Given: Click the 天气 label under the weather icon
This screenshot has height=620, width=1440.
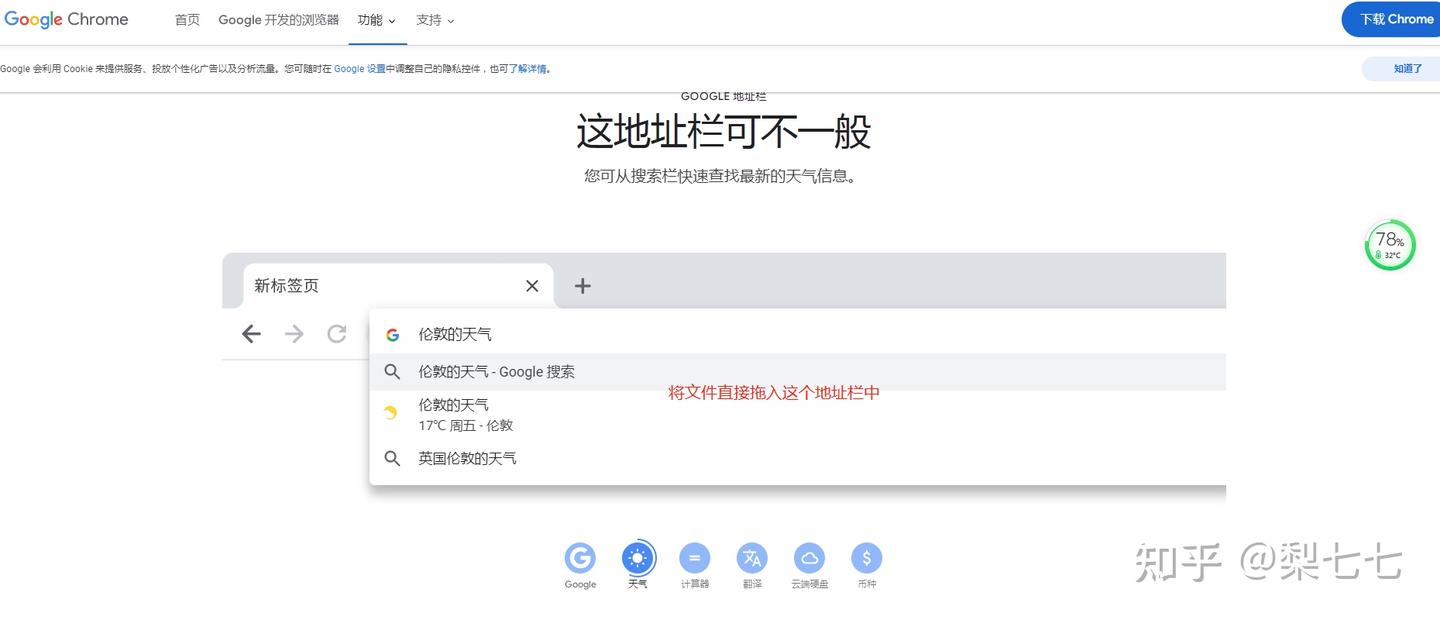Looking at the screenshot, I should tap(638, 584).
